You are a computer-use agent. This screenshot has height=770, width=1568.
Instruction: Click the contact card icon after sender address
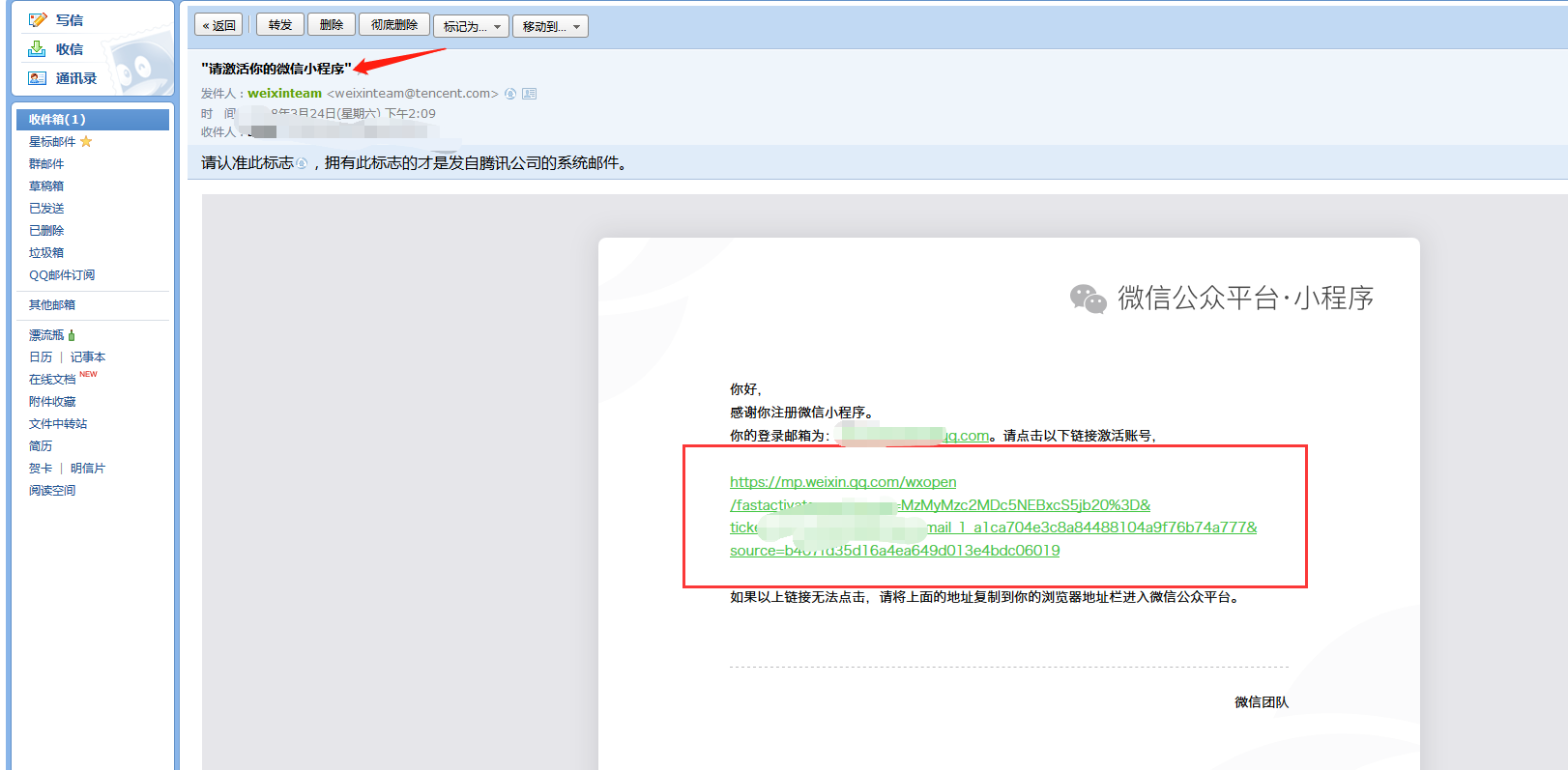529,94
